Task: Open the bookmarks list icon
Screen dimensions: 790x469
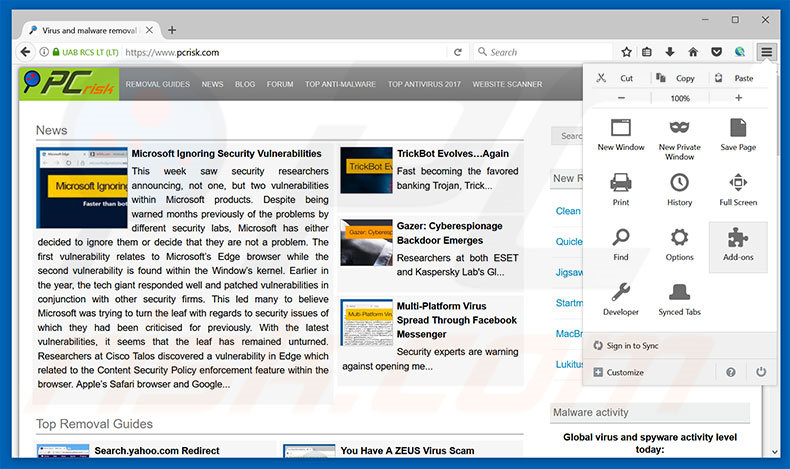Action: (x=647, y=52)
